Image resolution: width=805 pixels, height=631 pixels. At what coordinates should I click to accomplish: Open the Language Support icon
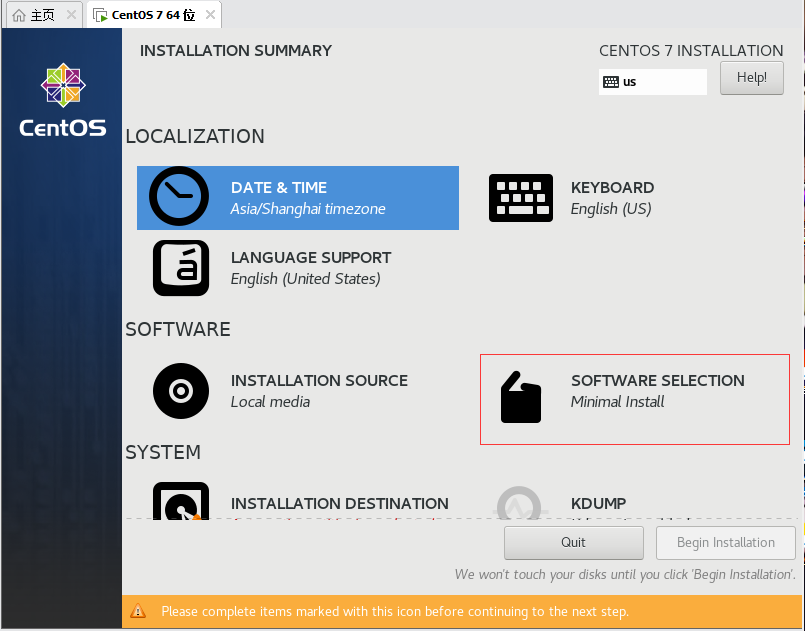181,268
